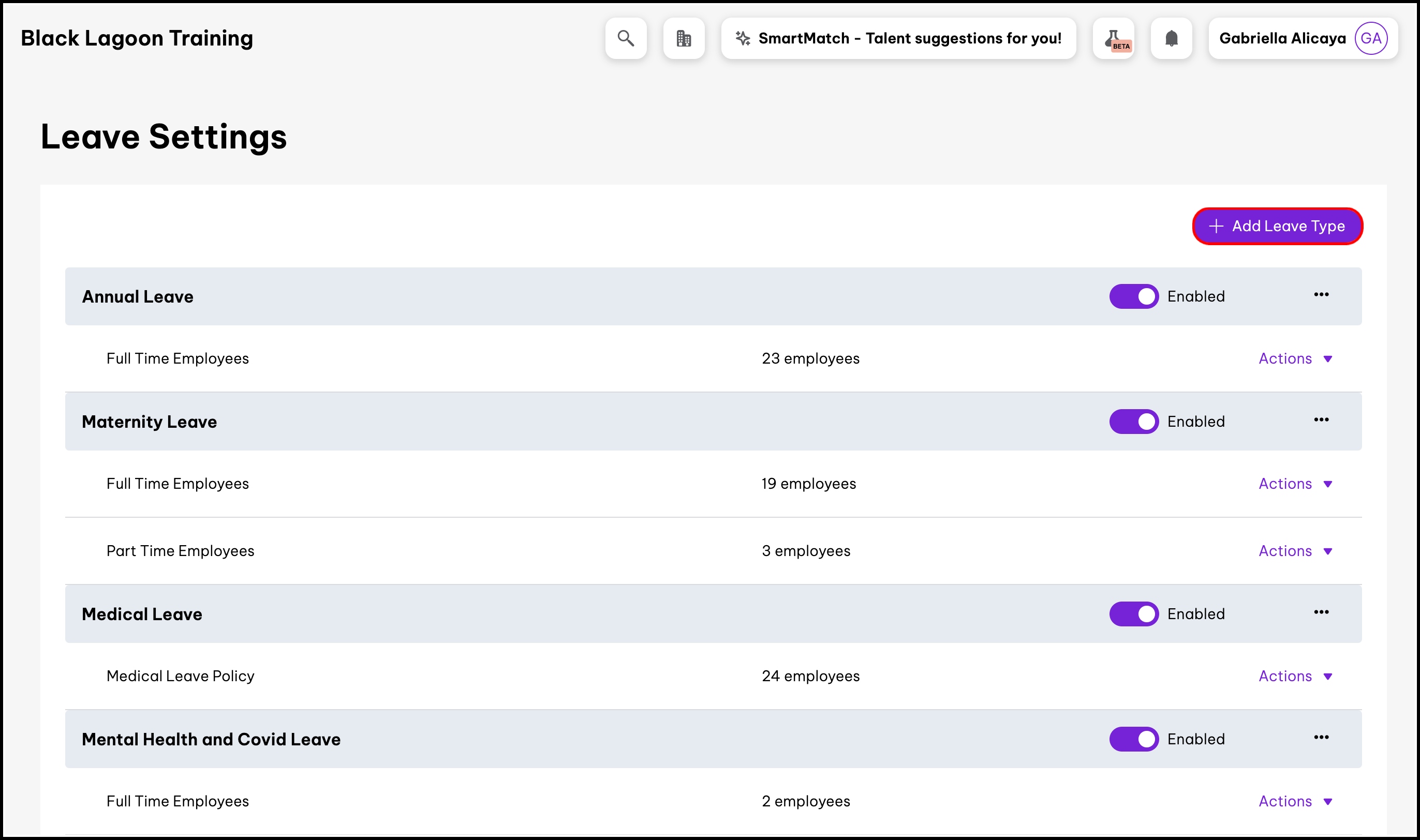Click the GA avatar circle
This screenshot has height=840, width=1420.
(x=1370, y=38)
